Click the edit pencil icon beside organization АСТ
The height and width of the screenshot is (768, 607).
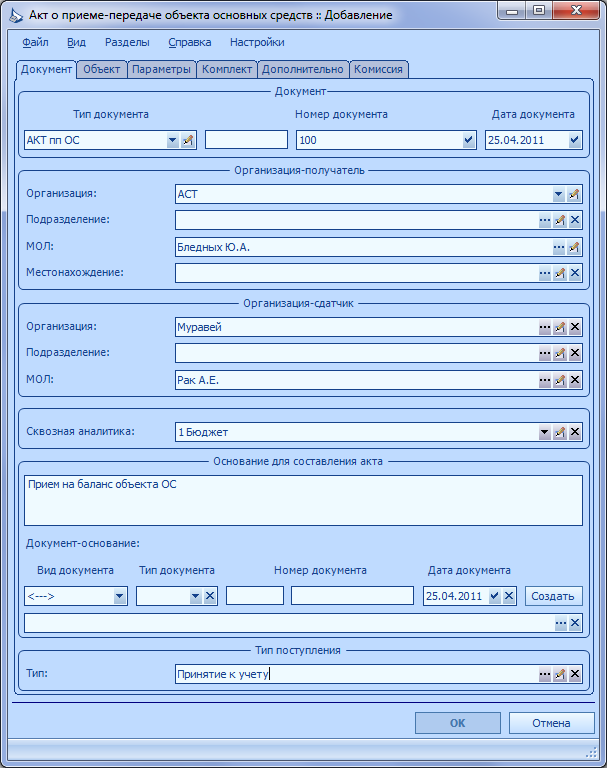574,194
